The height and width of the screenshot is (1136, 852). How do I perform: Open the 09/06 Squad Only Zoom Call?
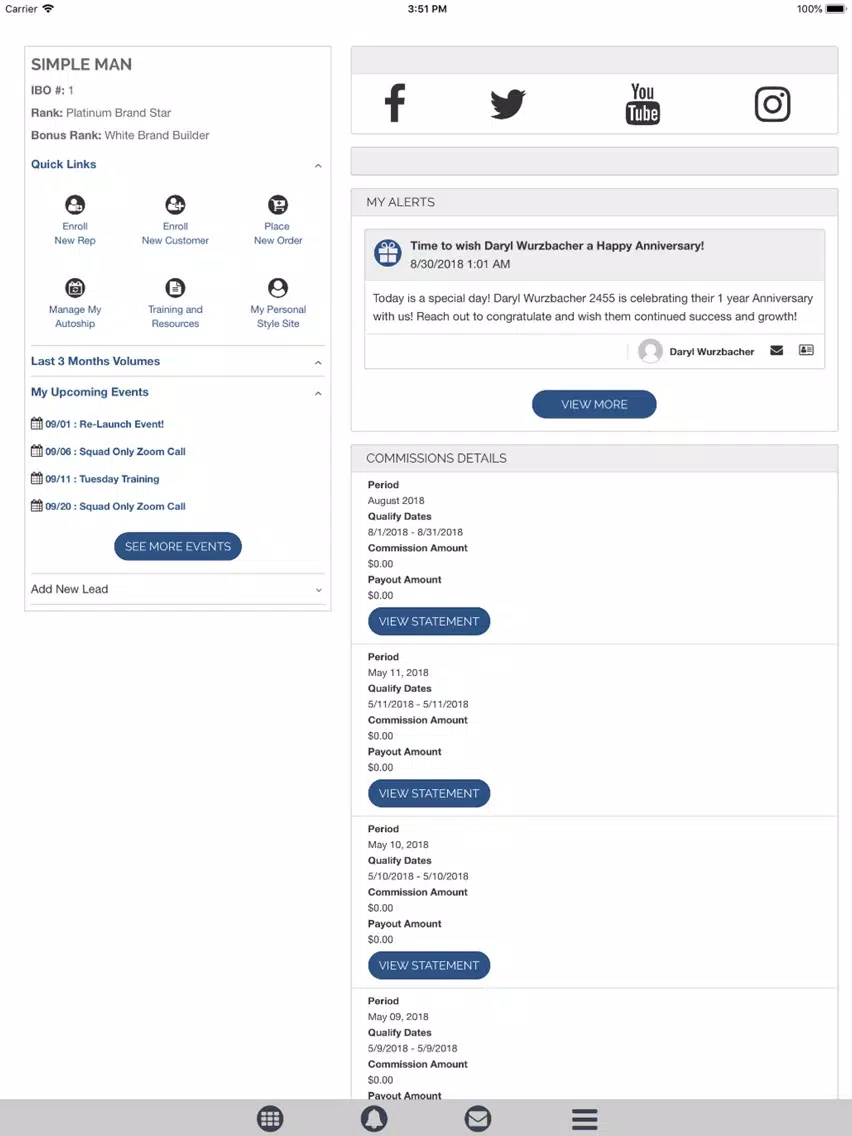(x=115, y=451)
